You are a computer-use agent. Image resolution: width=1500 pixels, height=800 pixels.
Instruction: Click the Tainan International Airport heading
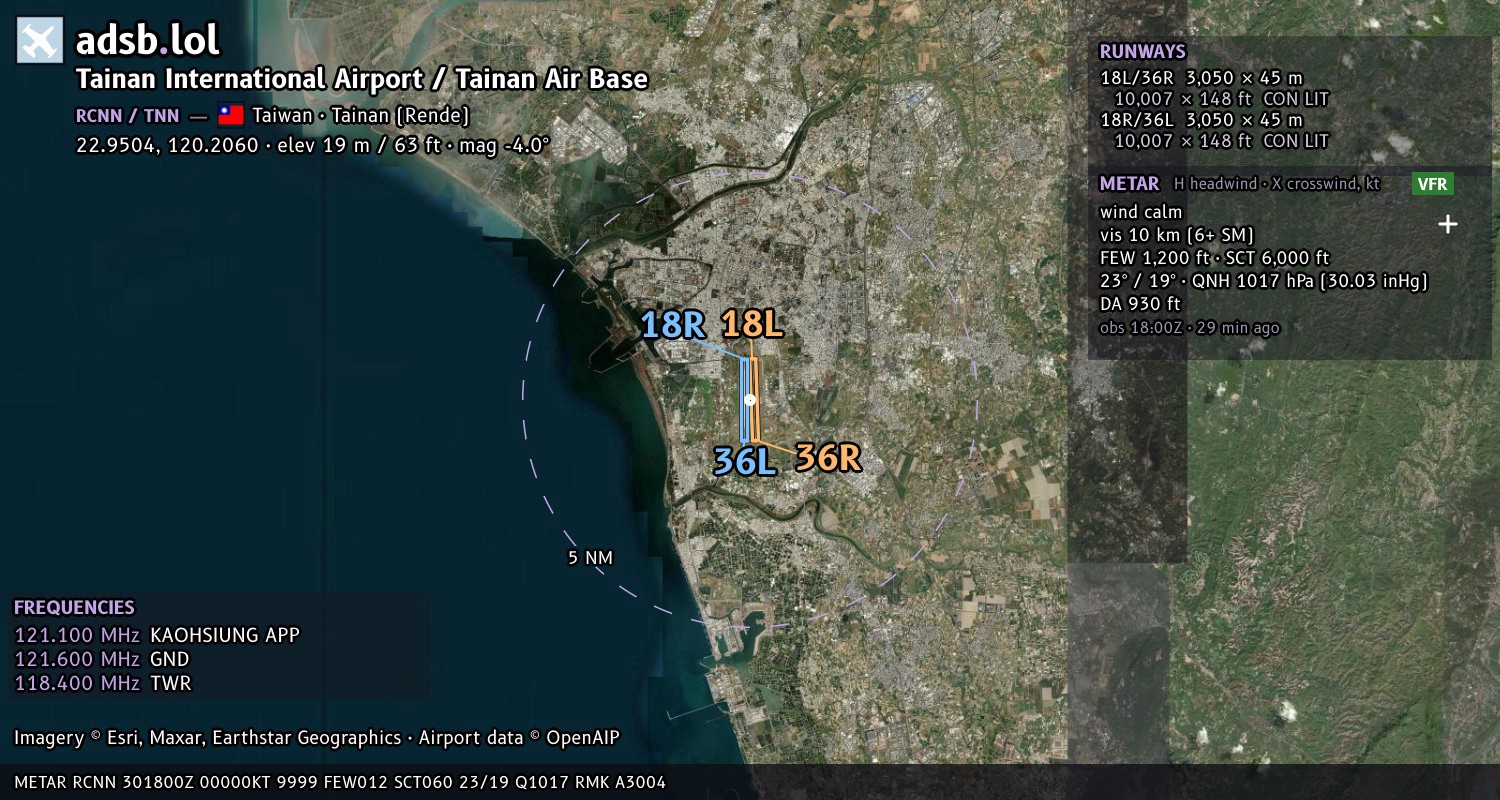click(362, 79)
